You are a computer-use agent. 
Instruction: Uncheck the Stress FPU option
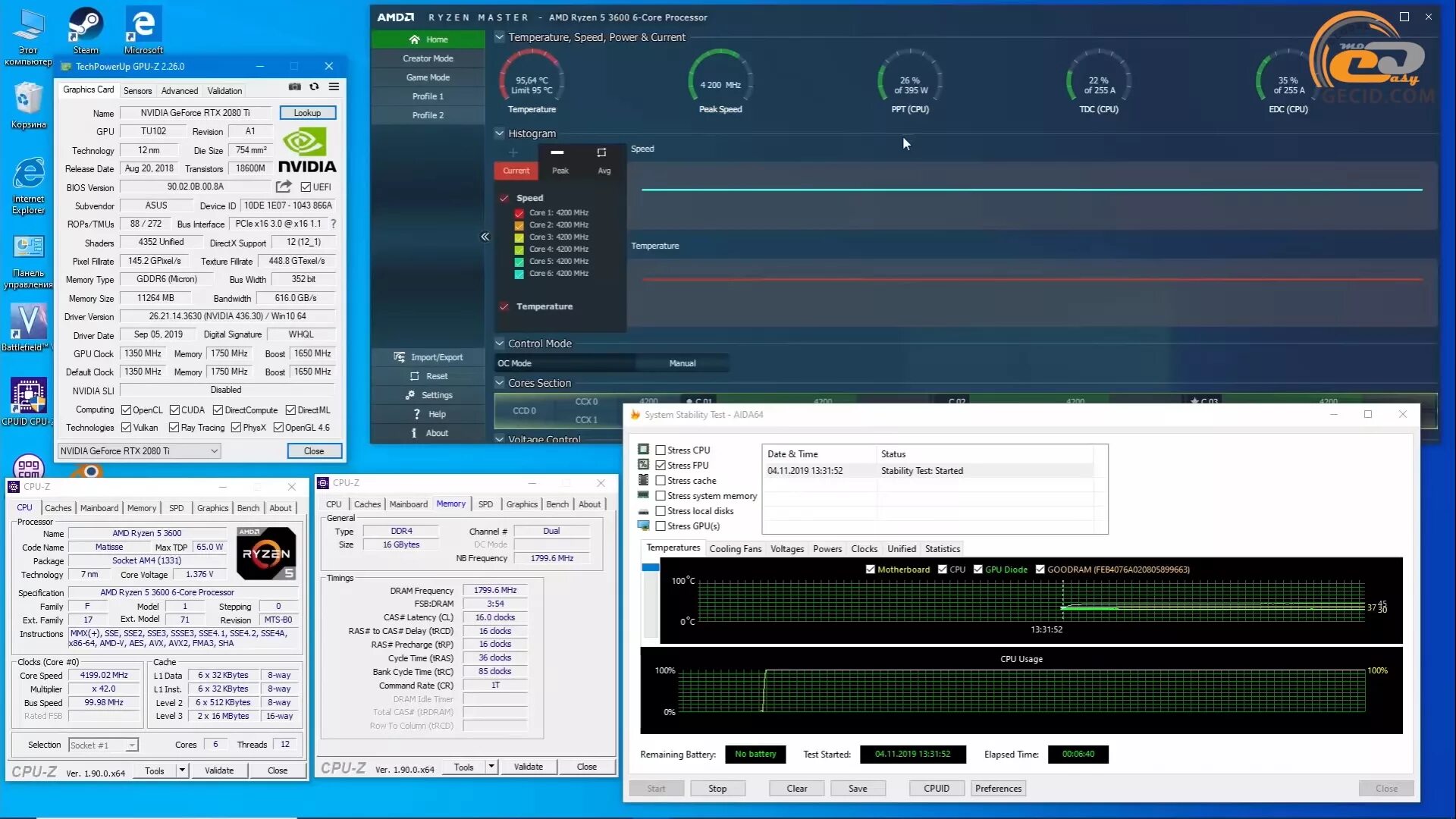(661, 465)
